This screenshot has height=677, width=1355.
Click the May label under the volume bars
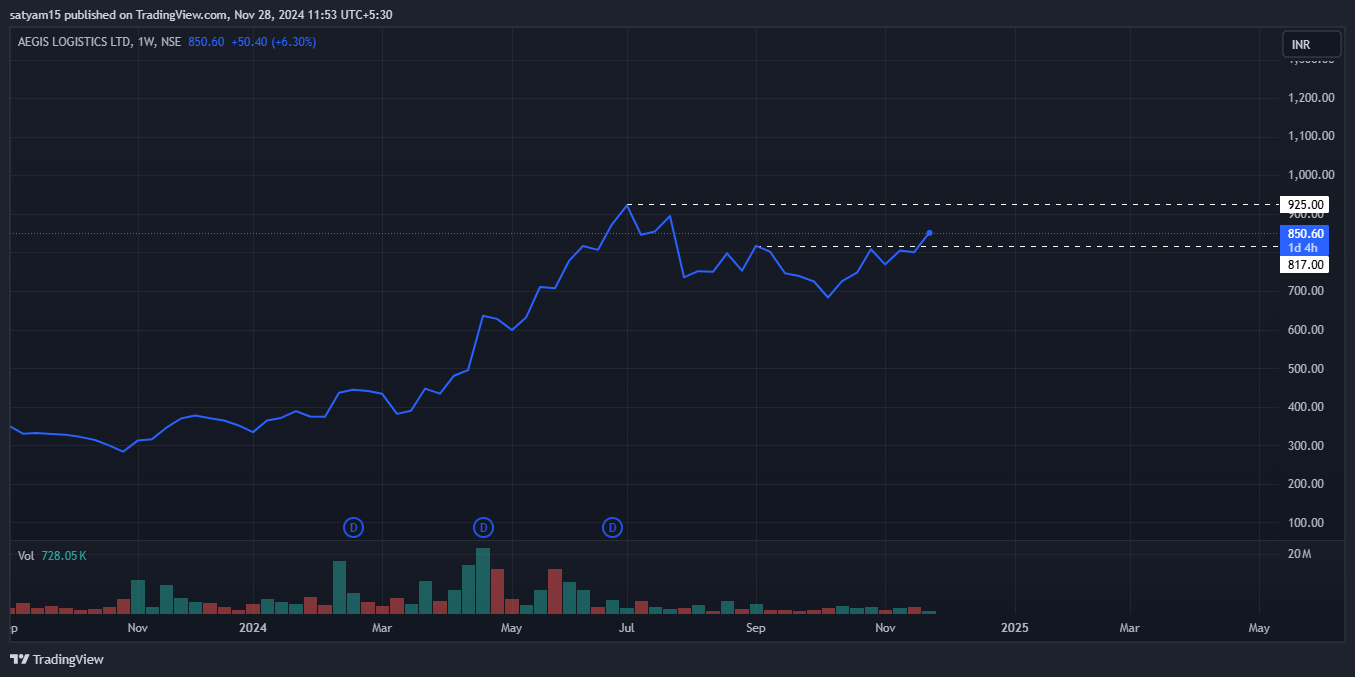511,628
